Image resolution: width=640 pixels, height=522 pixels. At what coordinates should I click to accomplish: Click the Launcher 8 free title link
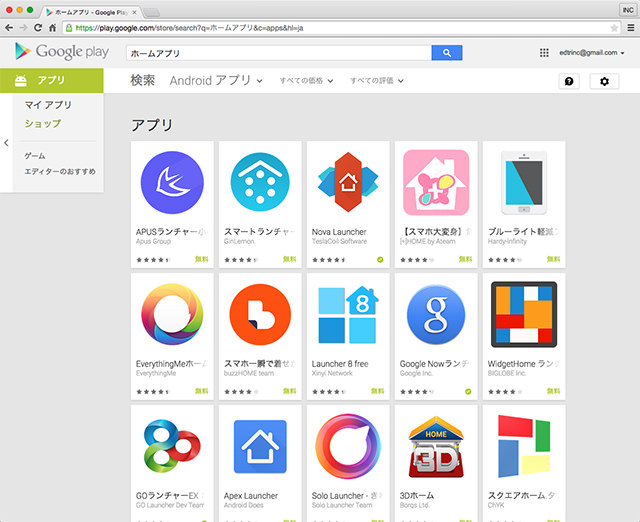point(340,364)
